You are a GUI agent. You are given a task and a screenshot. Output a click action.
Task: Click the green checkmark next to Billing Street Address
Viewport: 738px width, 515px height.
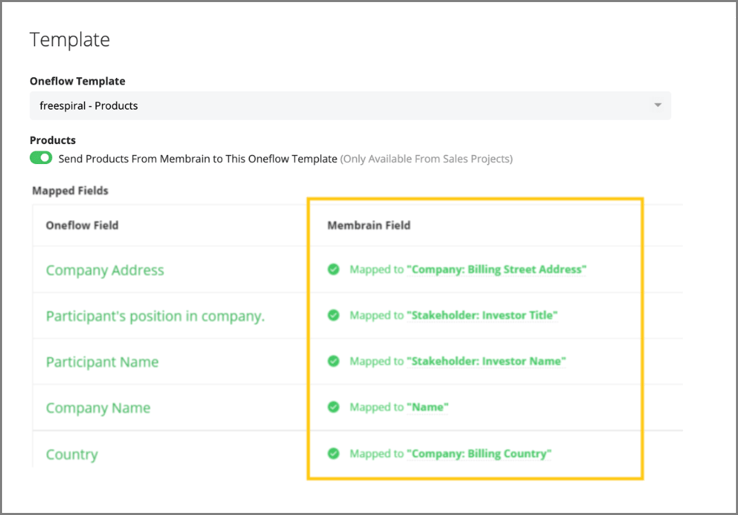(333, 269)
